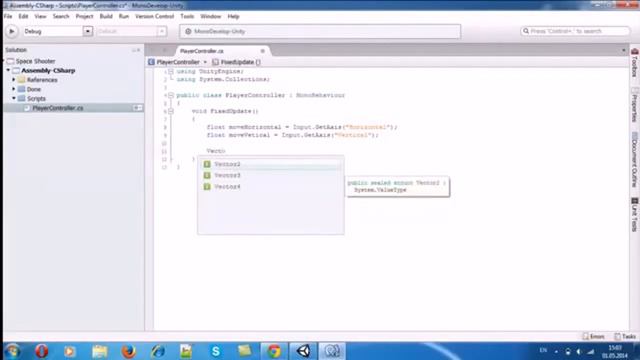Choose Vector4 from autocomplete list

271,187
